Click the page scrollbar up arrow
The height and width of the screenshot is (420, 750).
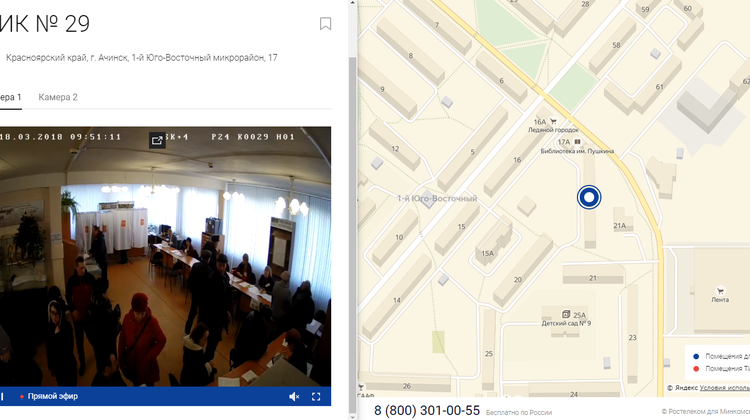pyautogui.click(x=353, y=3)
